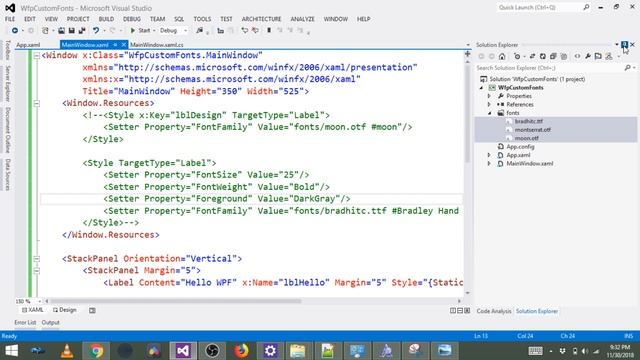Click the editor horizontal scrollbar

pos(176,301)
